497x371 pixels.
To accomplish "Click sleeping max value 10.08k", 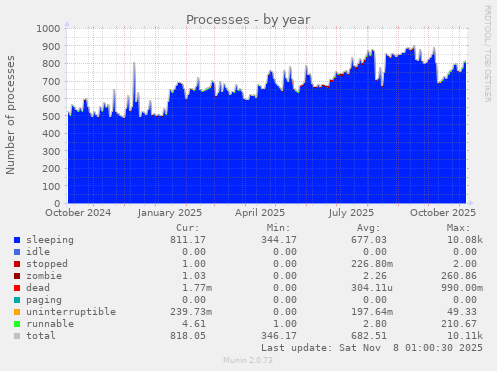I will (465, 240).
